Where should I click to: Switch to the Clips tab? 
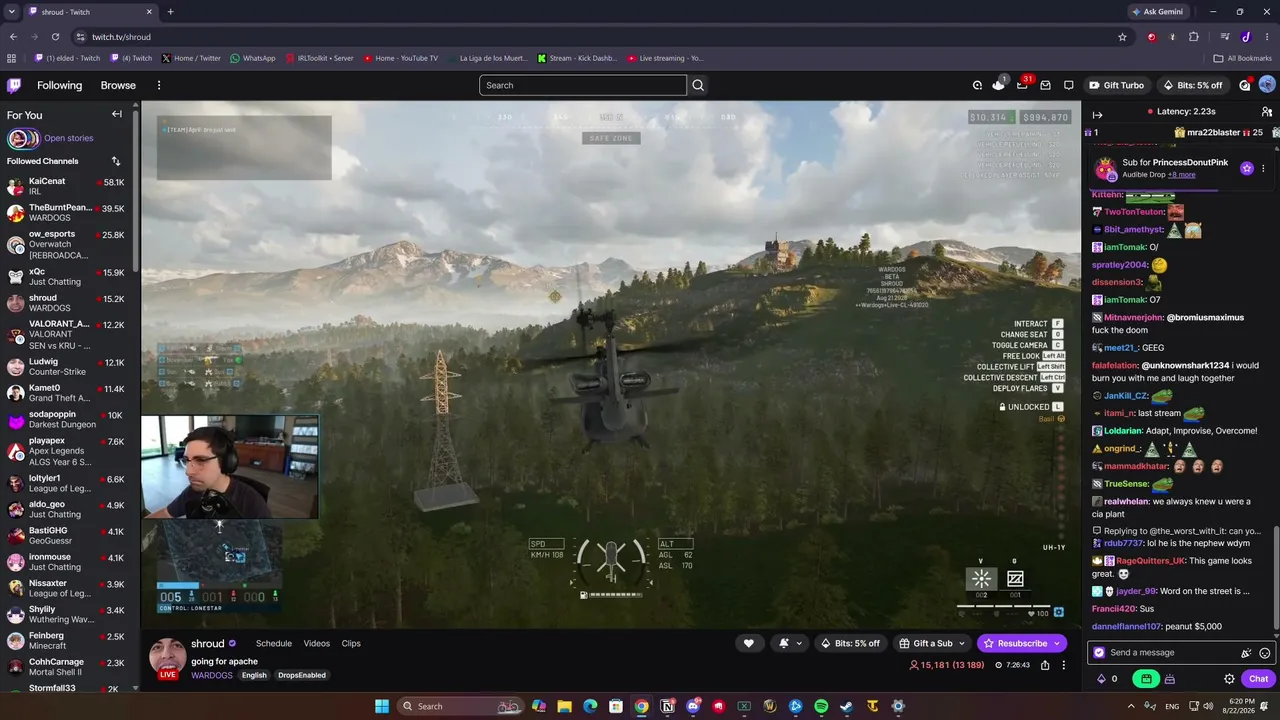coord(351,643)
